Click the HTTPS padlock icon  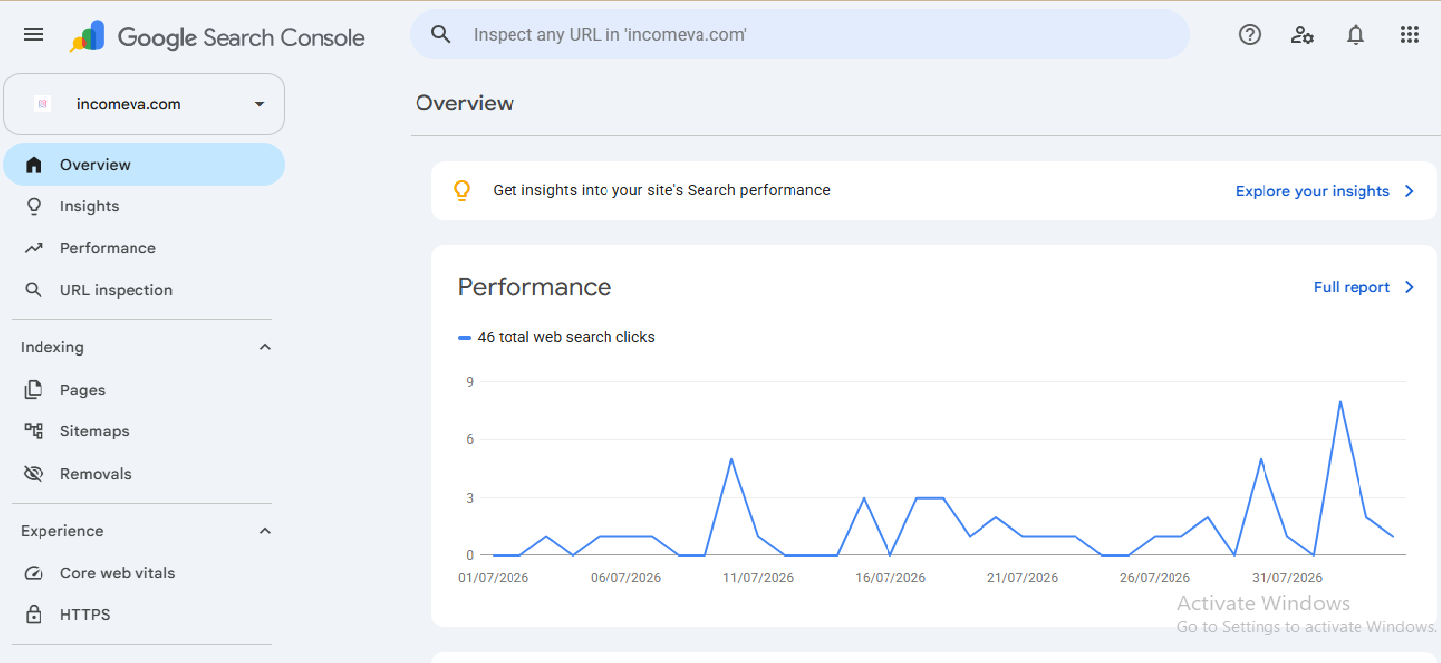click(34, 614)
